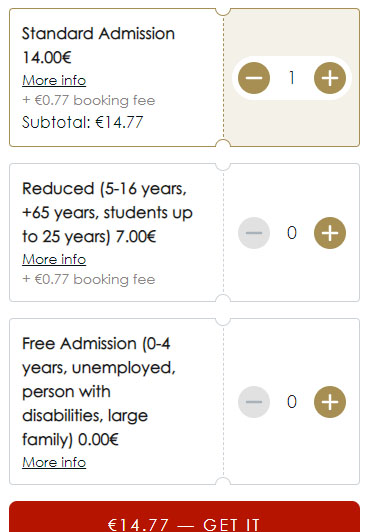The height and width of the screenshot is (532, 367).
Task: Click the Reduced (5-16 years) ticket title
Action: (107, 213)
